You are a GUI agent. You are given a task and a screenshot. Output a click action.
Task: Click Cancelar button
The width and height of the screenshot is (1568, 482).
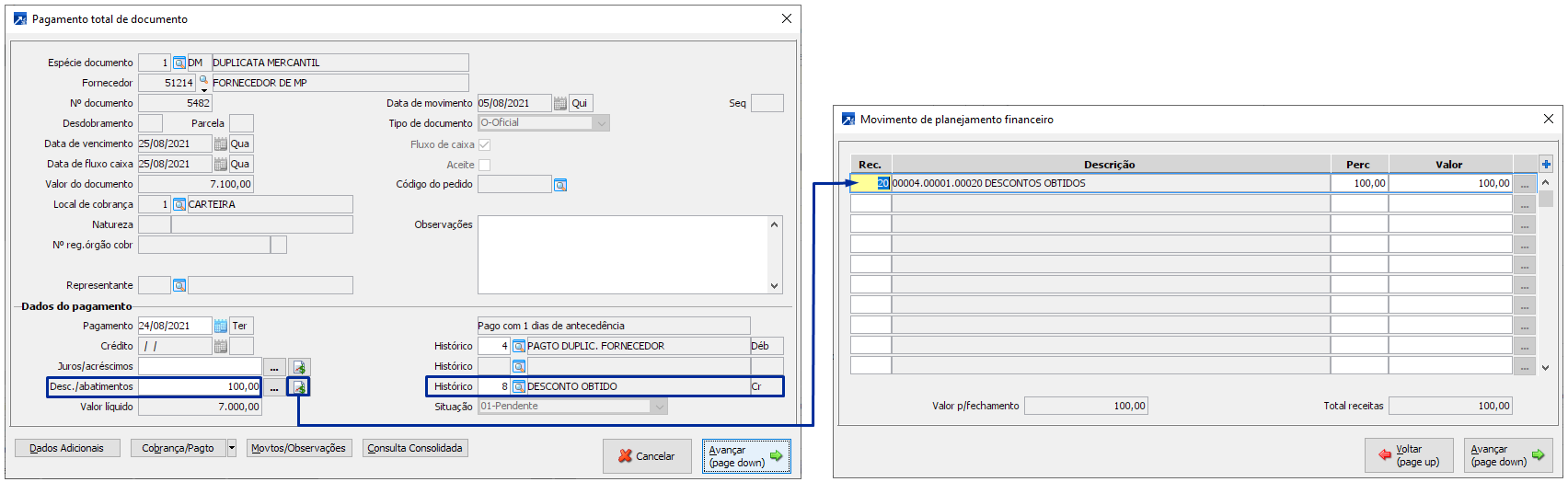click(x=647, y=456)
